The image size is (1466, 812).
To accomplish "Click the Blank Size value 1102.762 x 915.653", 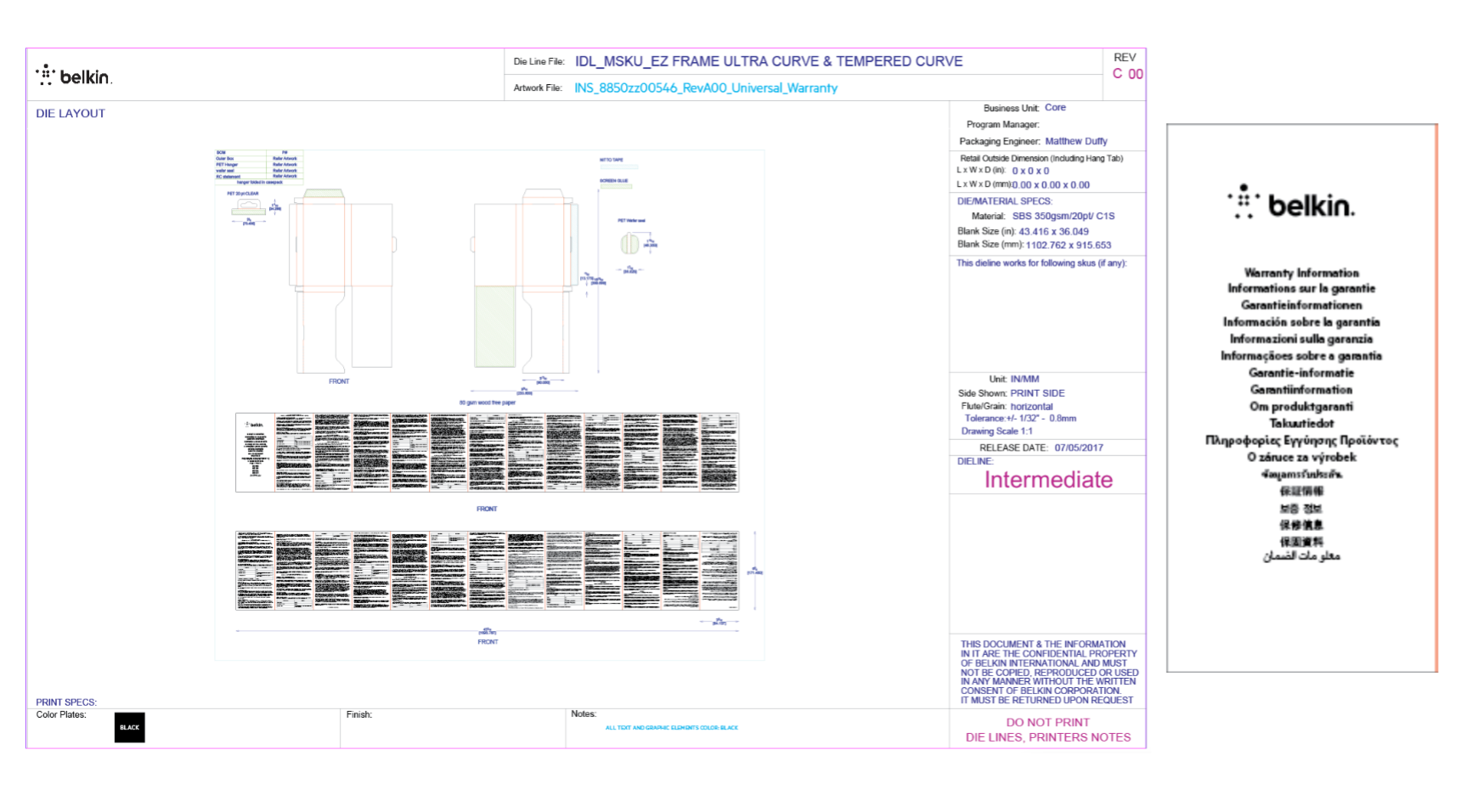I will click(x=1068, y=245).
